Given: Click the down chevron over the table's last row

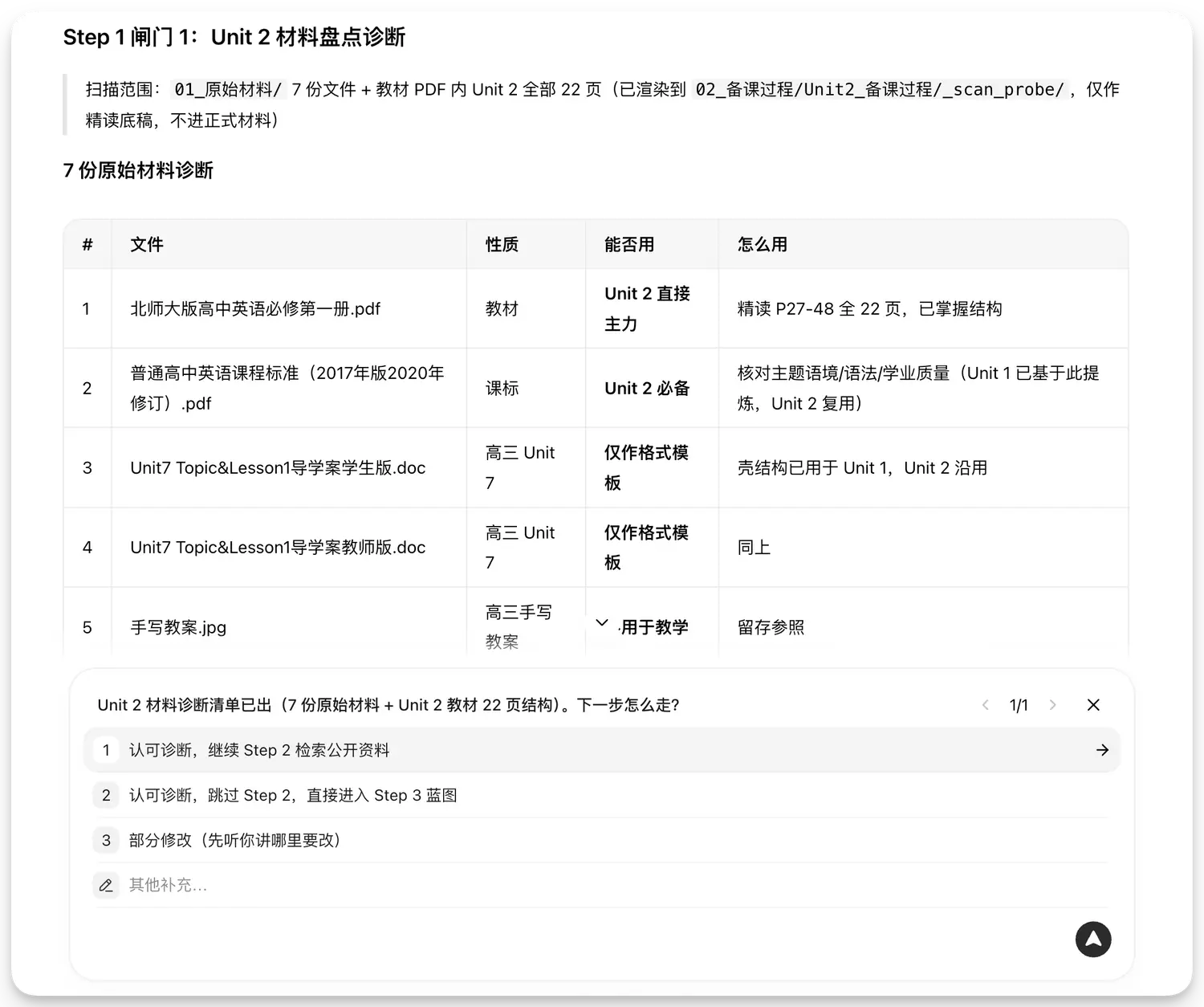Looking at the screenshot, I should click(x=602, y=622).
